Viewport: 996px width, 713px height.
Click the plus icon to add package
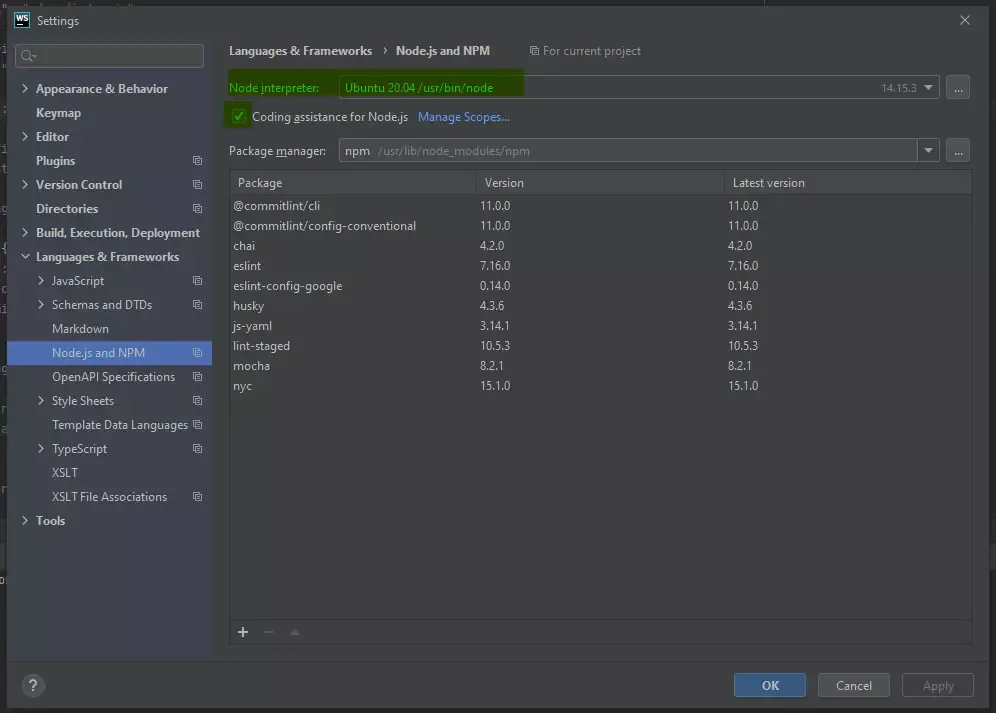pos(243,632)
